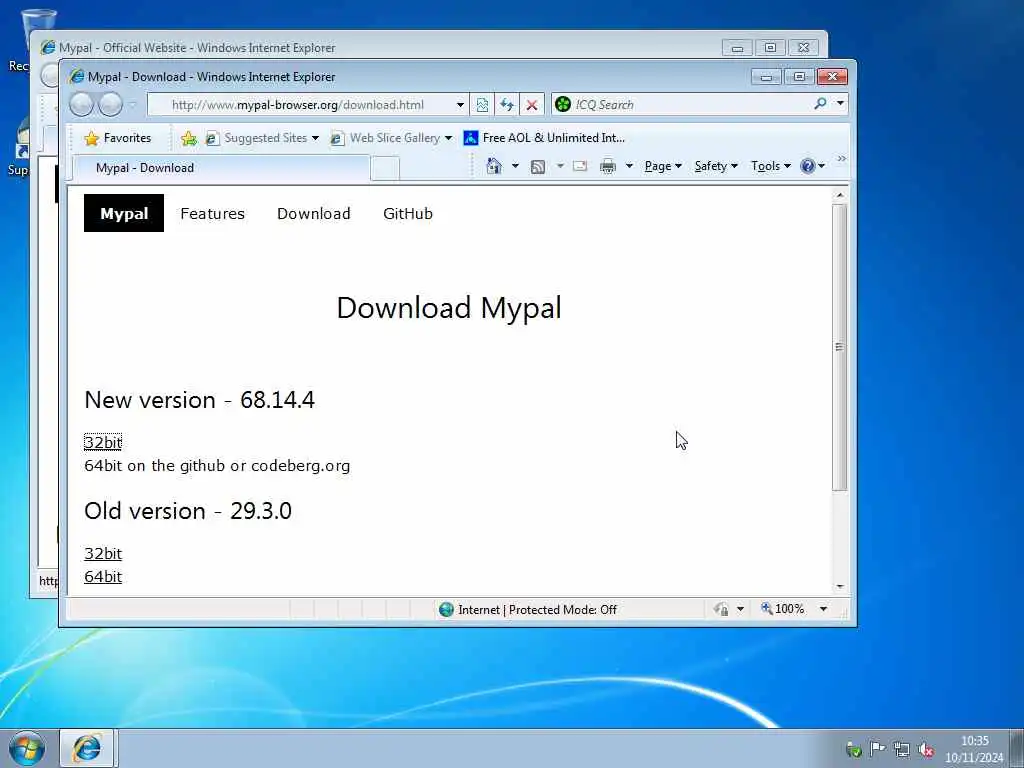Open the Features page link
1024x768 pixels.
(212, 214)
